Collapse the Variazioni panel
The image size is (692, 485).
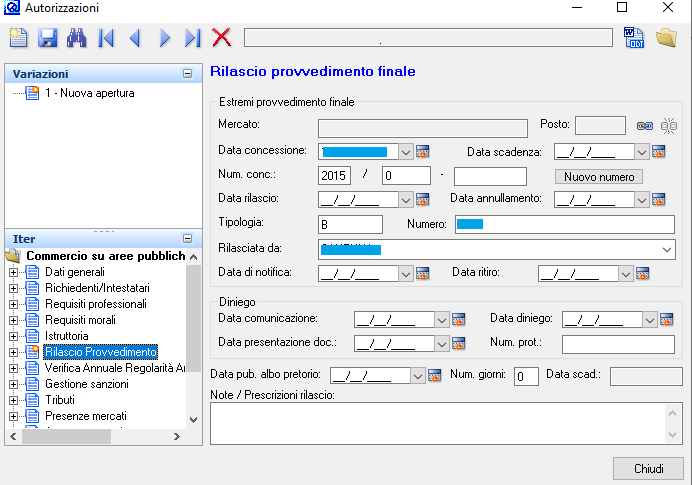tap(188, 74)
